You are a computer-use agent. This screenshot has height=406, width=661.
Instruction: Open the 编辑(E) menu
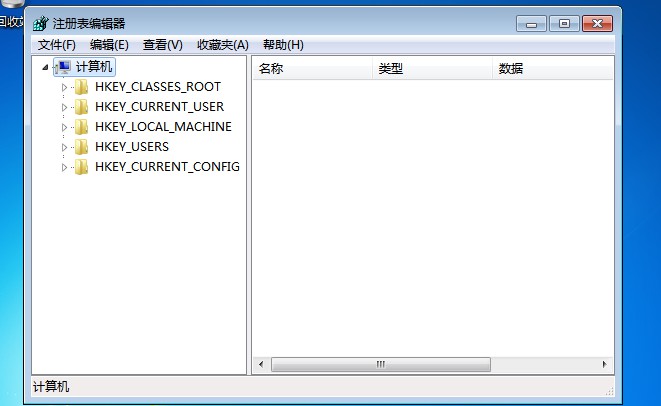click(109, 45)
